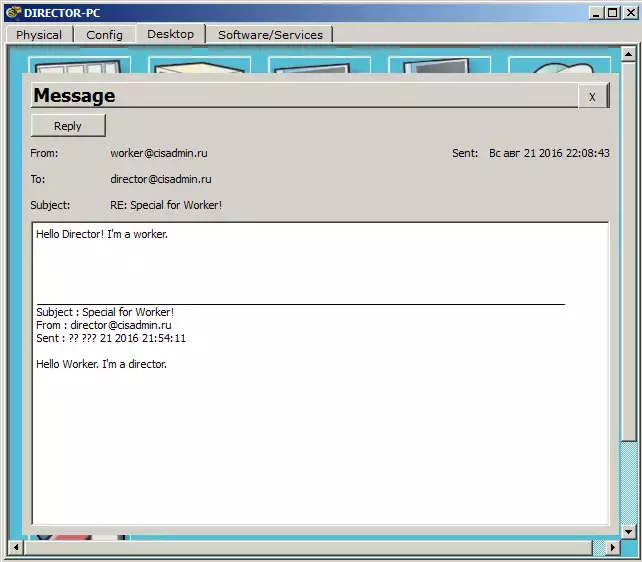Image resolution: width=642 pixels, height=562 pixels.
Task: Open the fifth desktop icon with the cloud shape
Action: 559,65
